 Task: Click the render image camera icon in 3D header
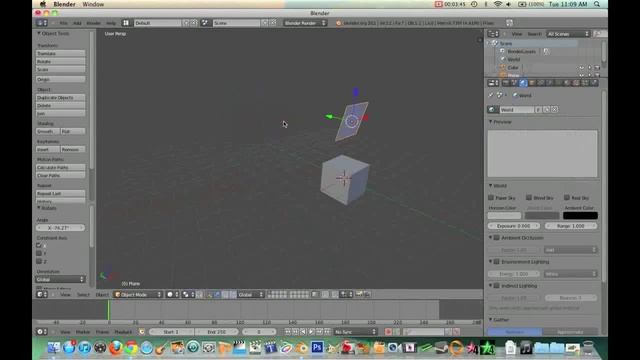pos(359,294)
